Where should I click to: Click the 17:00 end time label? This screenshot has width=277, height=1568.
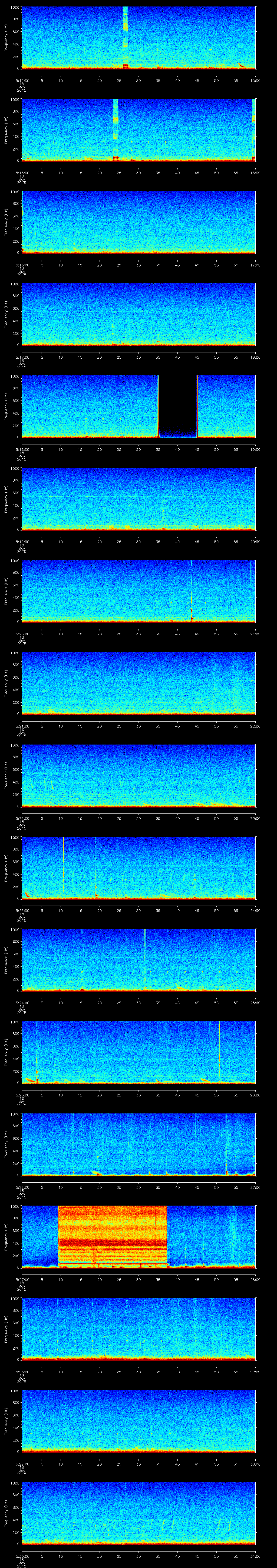point(255,265)
